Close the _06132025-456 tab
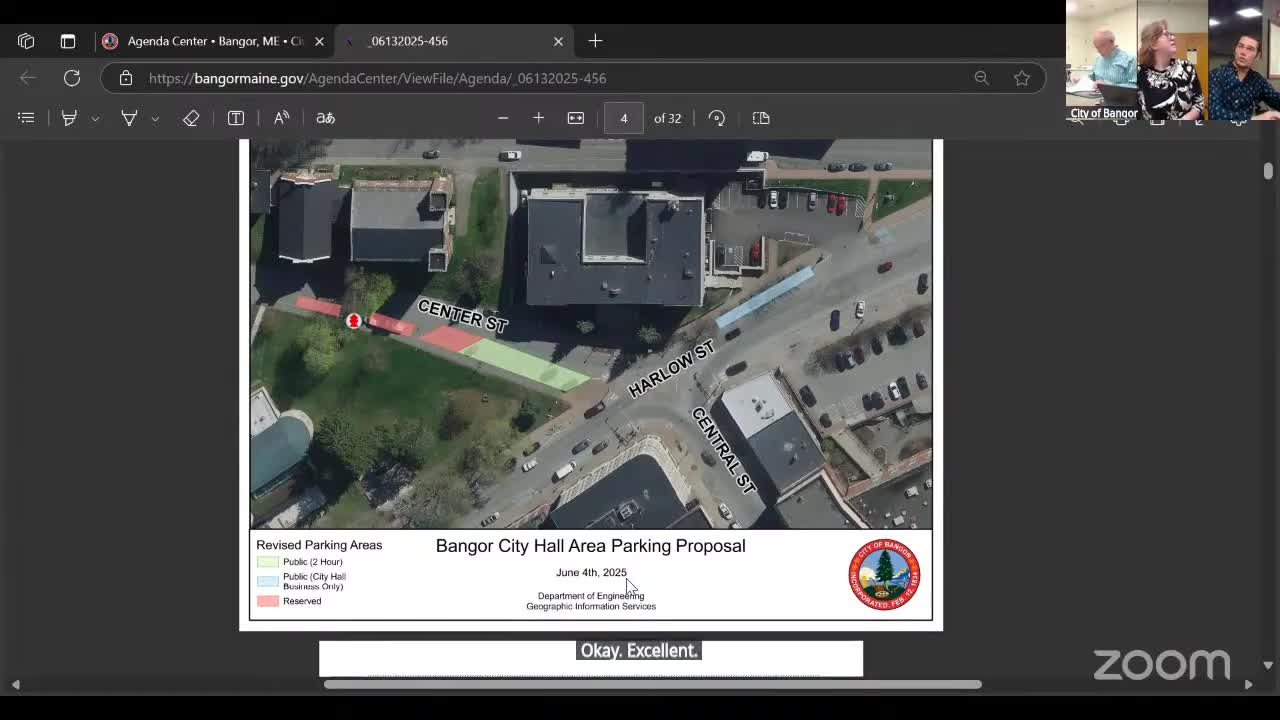The image size is (1280, 720). click(558, 41)
